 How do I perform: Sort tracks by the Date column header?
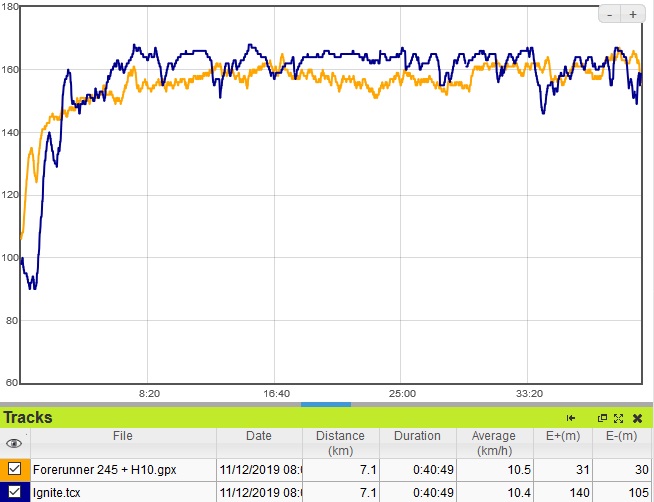258,436
